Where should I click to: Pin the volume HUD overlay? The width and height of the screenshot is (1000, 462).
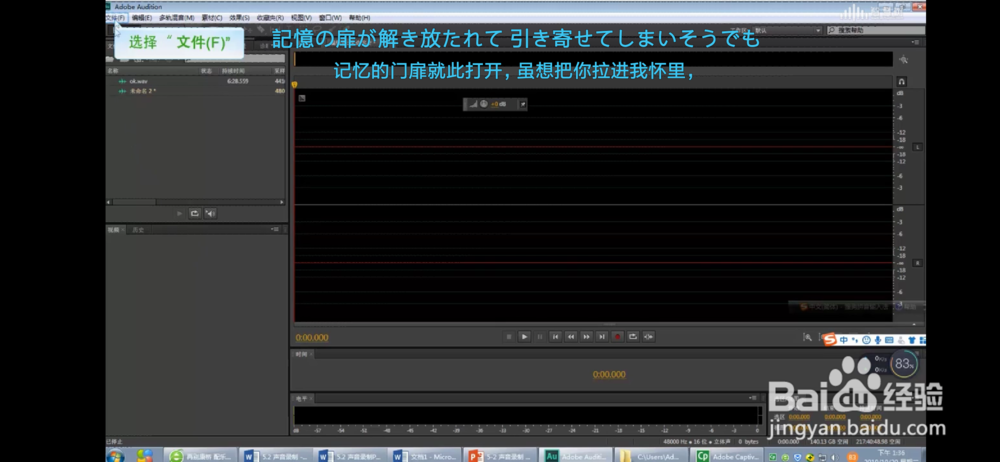point(522,104)
